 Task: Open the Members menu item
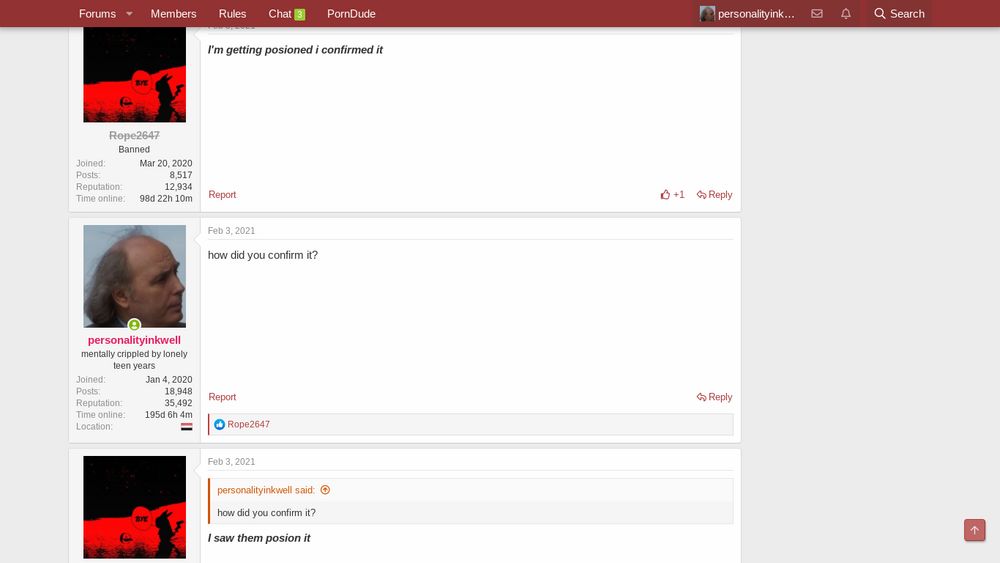tap(173, 13)
